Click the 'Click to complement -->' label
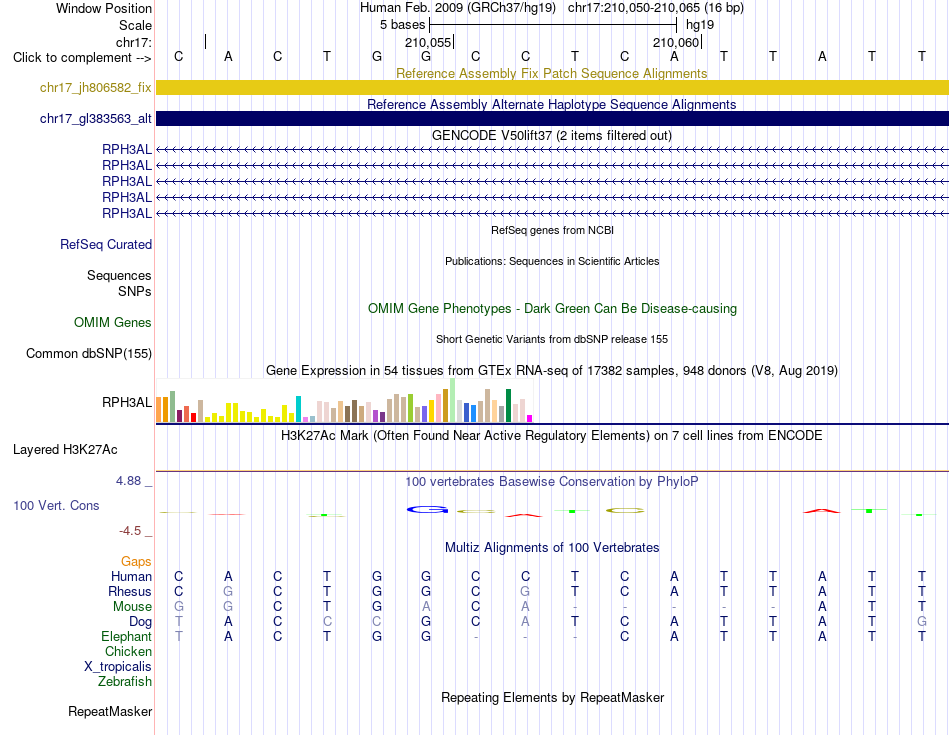The image size is (950, 735). pyautogui.click(x=82, y=58)
